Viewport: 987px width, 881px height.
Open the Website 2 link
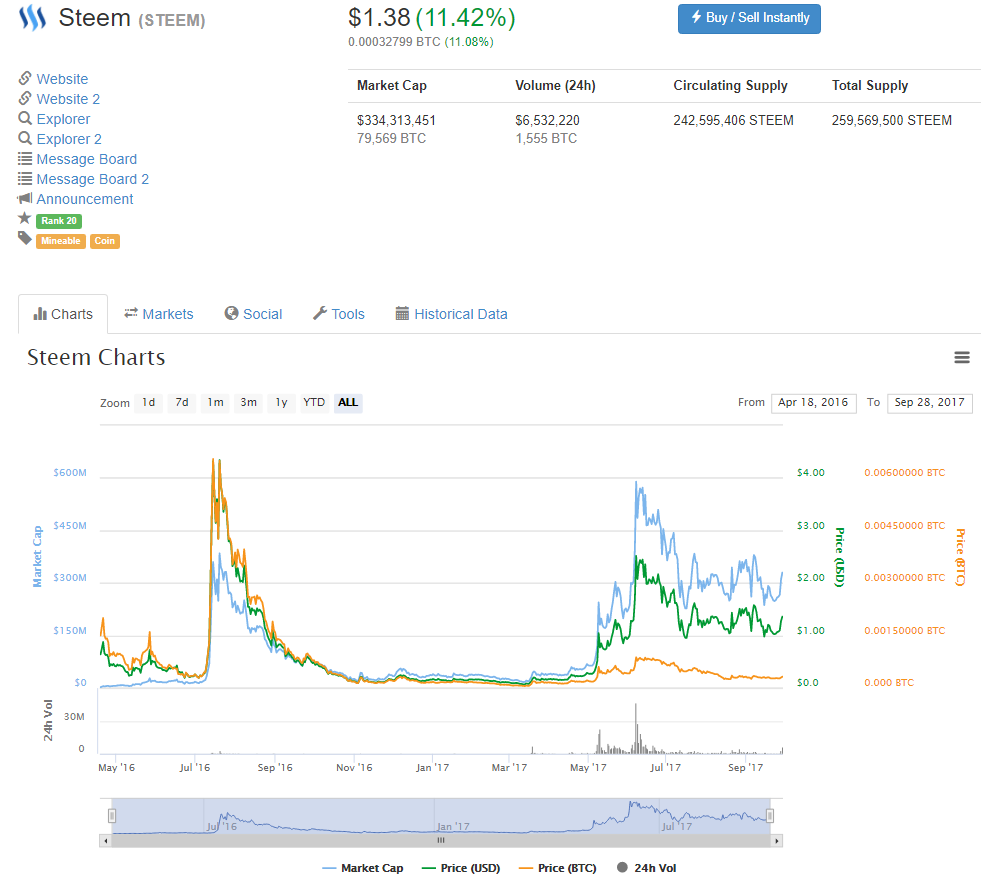pyautogui.click(x=68, y=99)
